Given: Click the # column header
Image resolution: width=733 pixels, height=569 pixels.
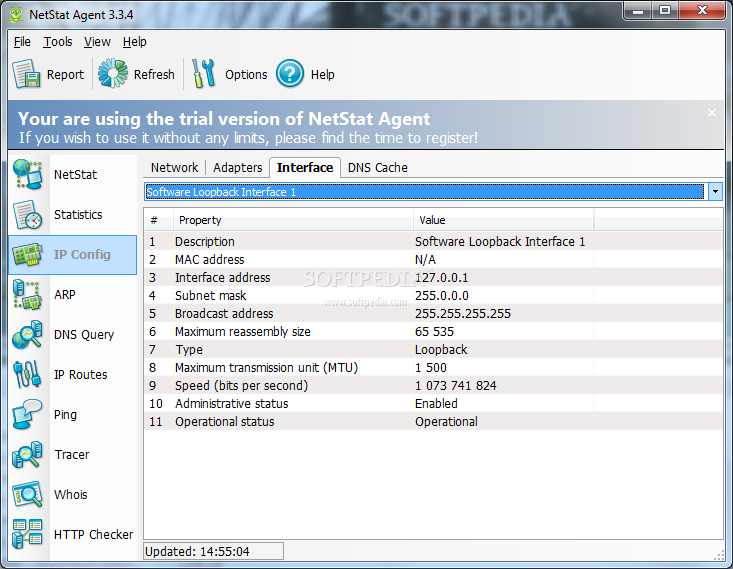Looking at the screenshot, I should point(158,220).
